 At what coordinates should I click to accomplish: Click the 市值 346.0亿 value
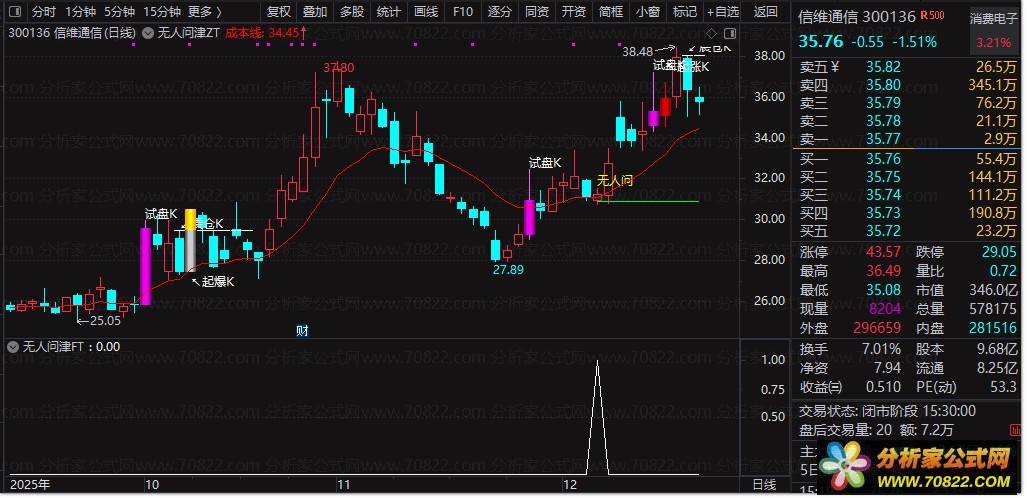tap(994, 290)
